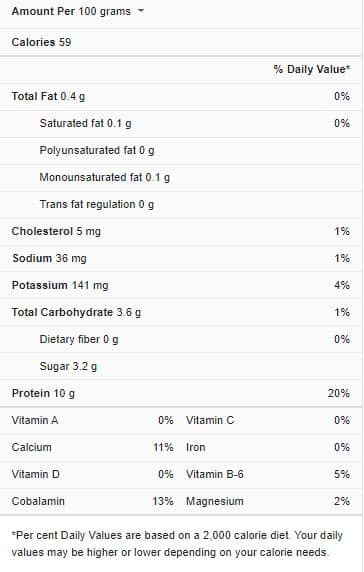This screenshot has width=364, height=572.
Task: Select the Potassium 141 mg row
Action: tap(181, 285)
